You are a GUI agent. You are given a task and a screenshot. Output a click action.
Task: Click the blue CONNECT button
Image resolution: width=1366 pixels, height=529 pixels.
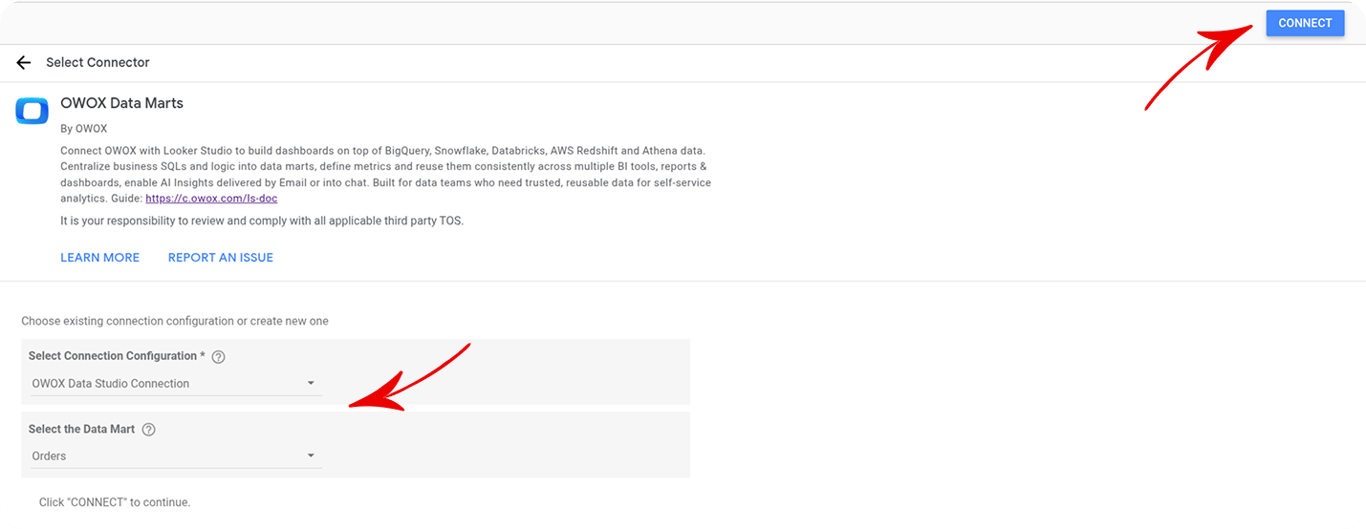point(1305,23)
